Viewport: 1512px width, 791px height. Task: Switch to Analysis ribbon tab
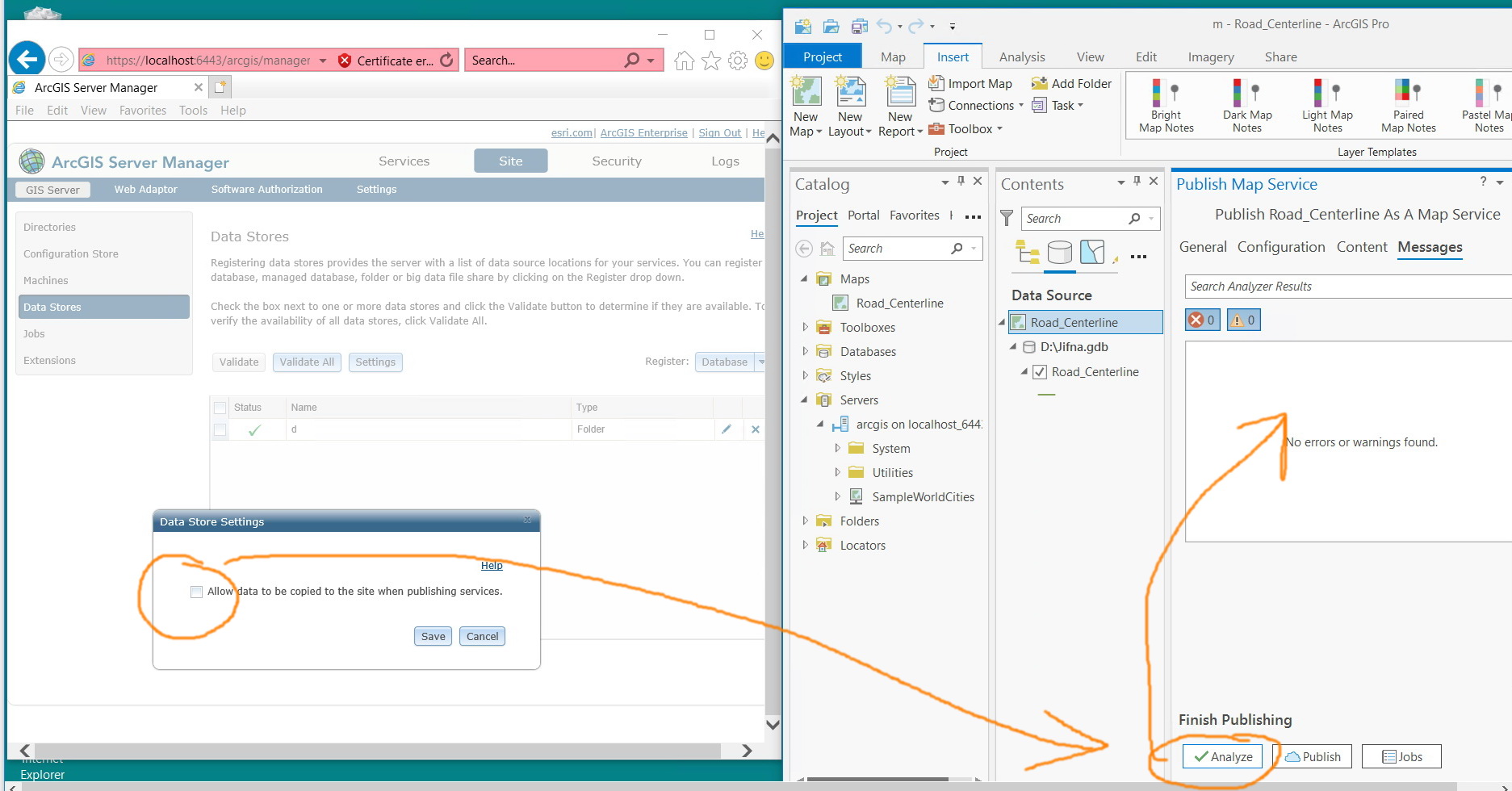point(1022,56)
